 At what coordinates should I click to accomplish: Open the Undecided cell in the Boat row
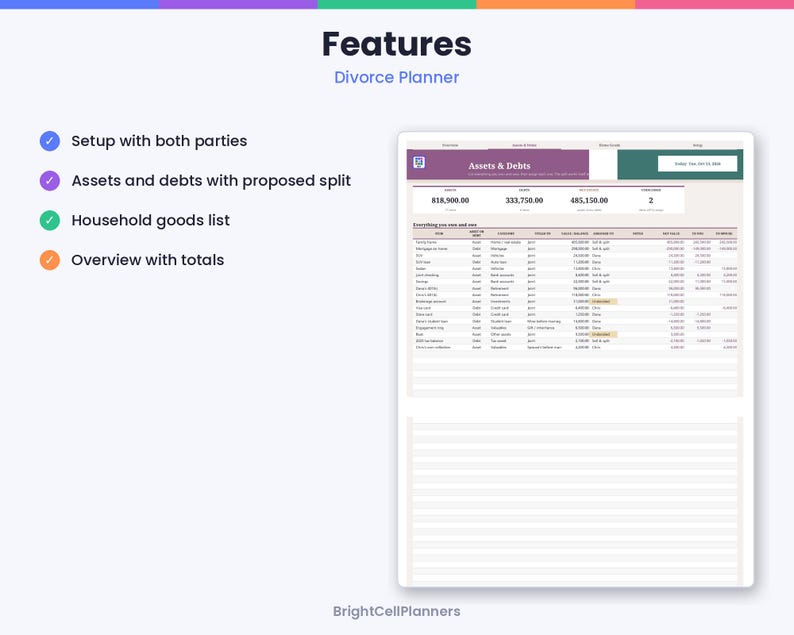604,334
